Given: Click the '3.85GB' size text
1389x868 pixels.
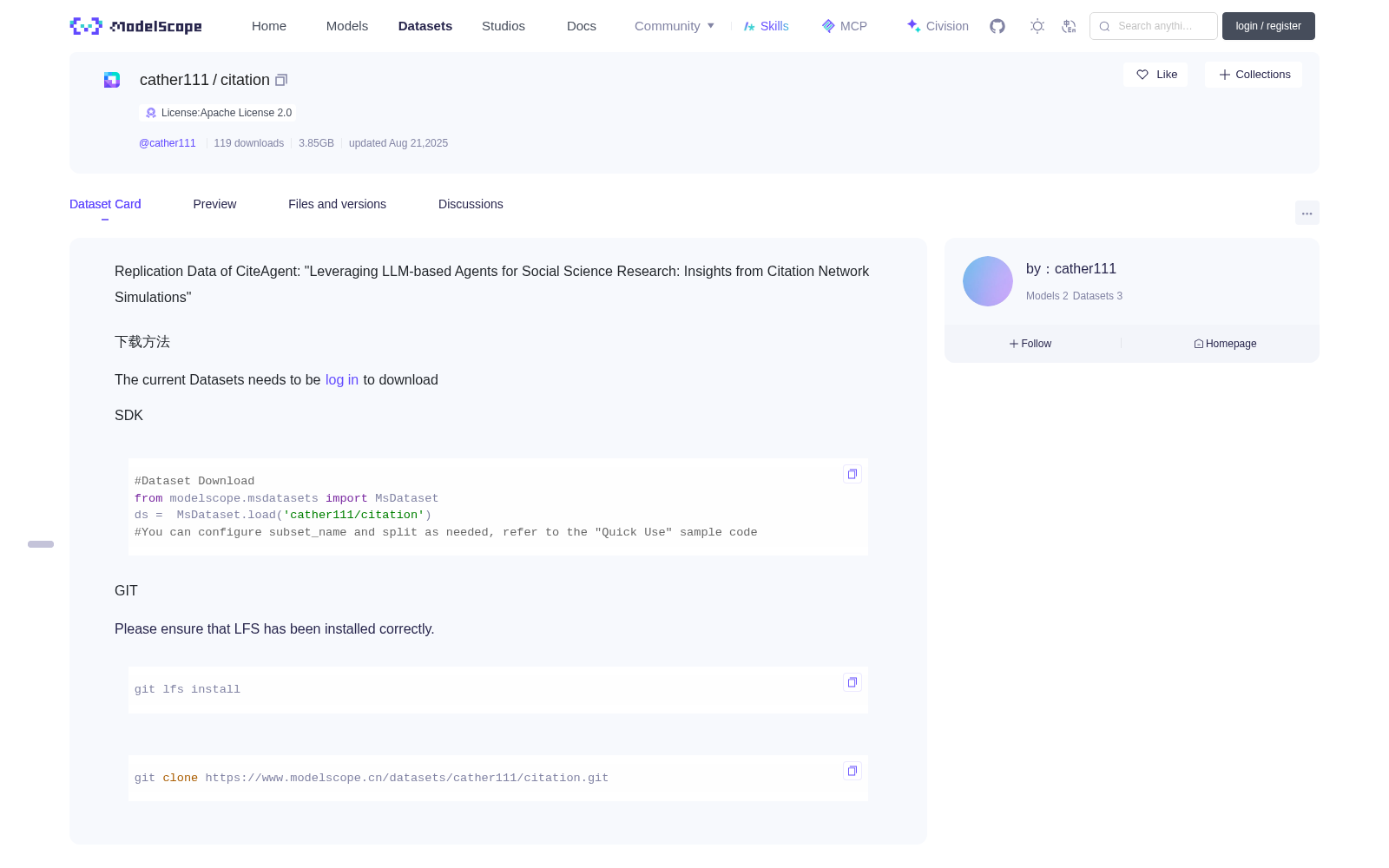Looking at the screenshot, I should click(x=316, y=143).
